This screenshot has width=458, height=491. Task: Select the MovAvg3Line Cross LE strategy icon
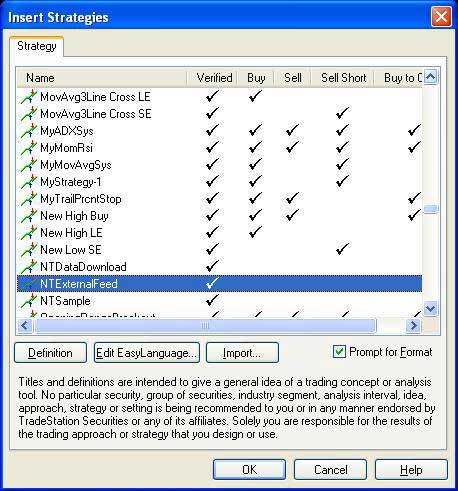(x=29, y=97)
